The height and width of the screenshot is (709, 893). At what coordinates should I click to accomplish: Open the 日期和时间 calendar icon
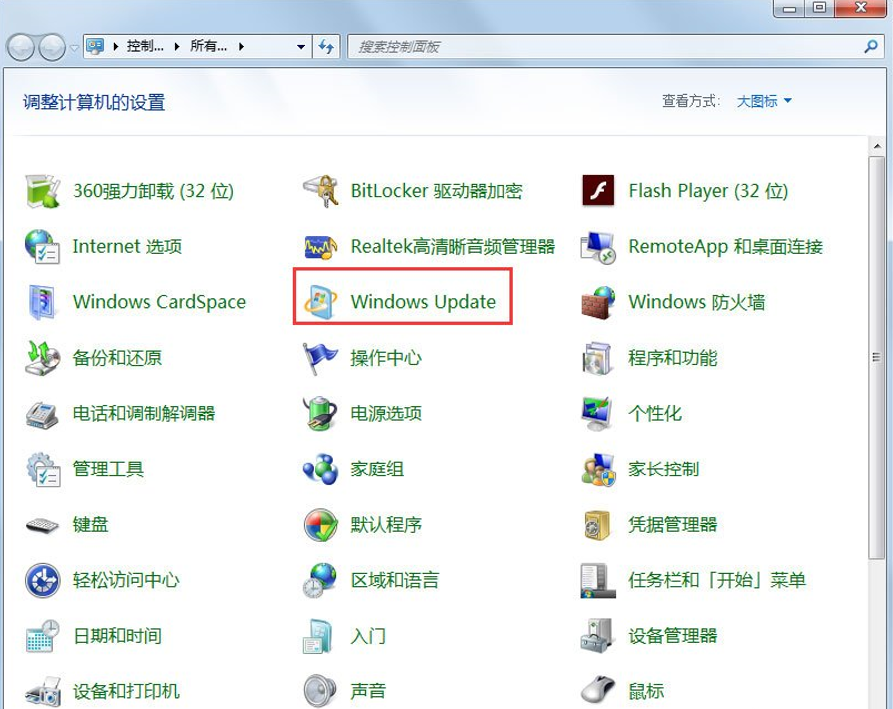(x=43, y=636)
